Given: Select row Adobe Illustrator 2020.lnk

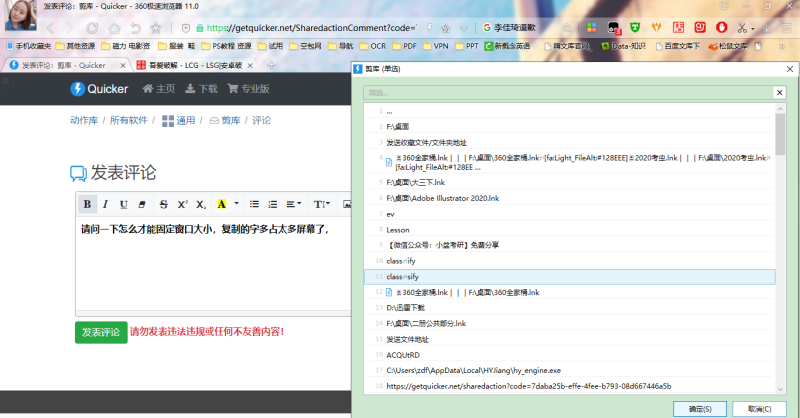Looking at the screenshot, I should pyautogui.click(x=569, y=198).
